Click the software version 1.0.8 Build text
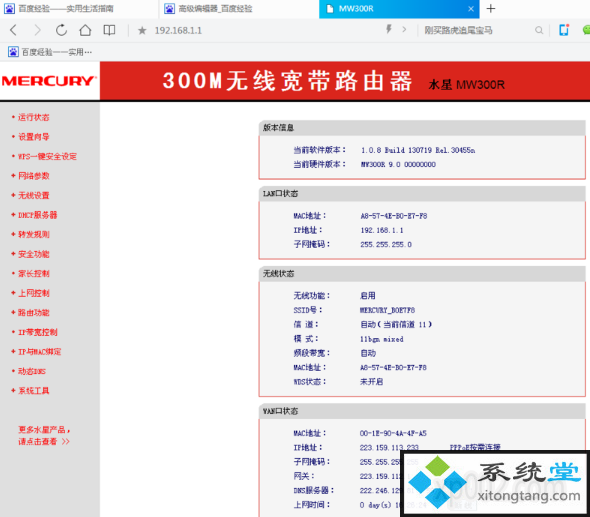 click(418, 150)
